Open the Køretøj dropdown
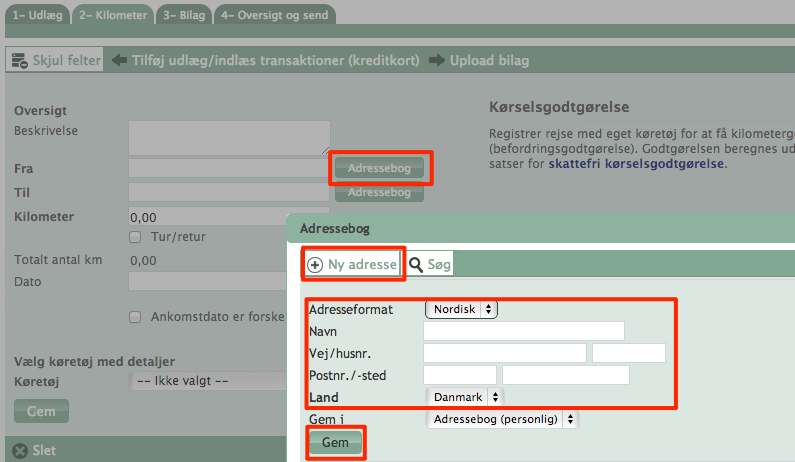Viewport: 795px width, 462px height. point(208,381)
